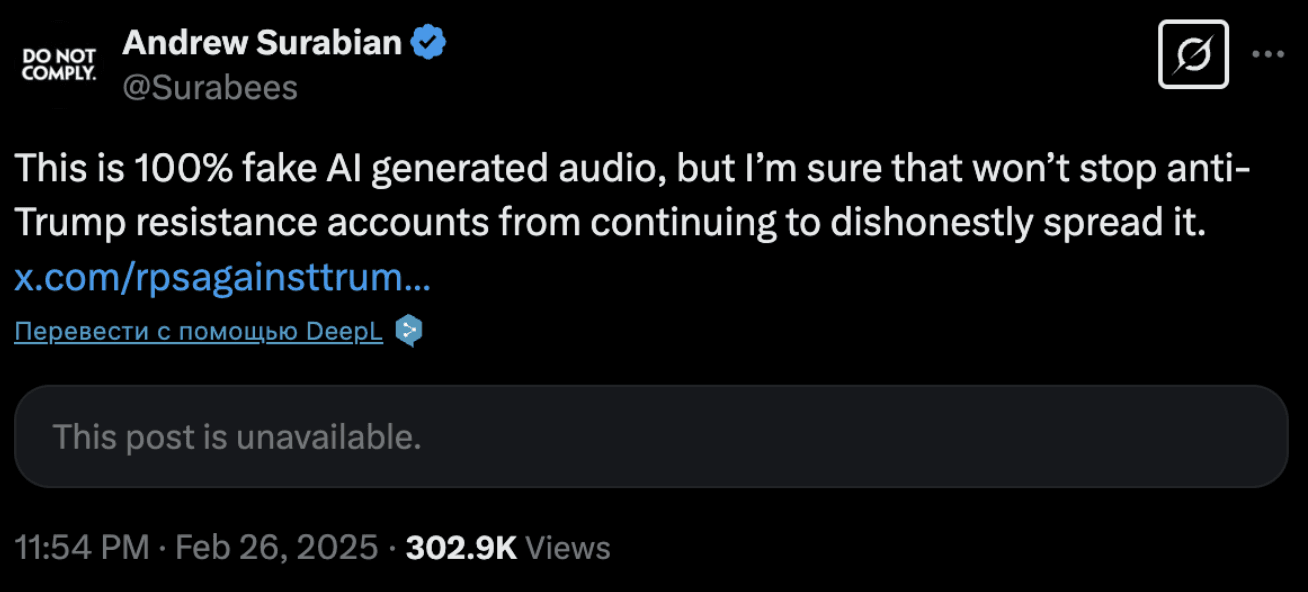Click the @Surabees handle
1308x592 pixels.
[210, 88]
